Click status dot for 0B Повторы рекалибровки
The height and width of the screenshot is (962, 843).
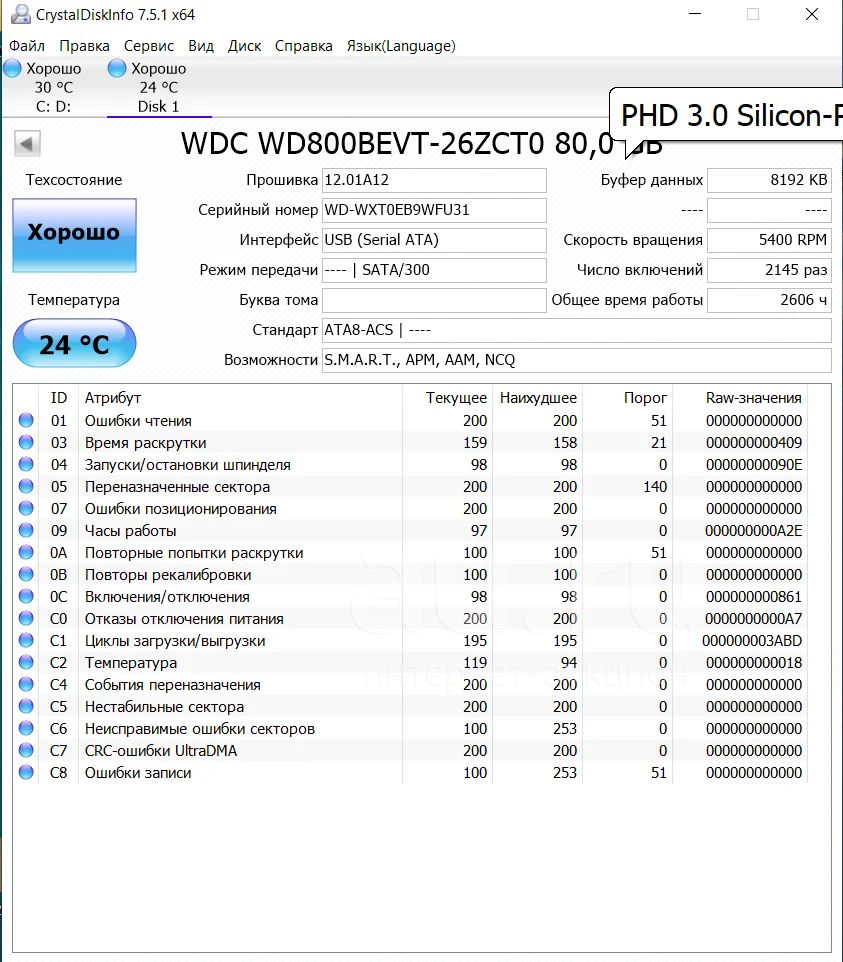[26, 574]
